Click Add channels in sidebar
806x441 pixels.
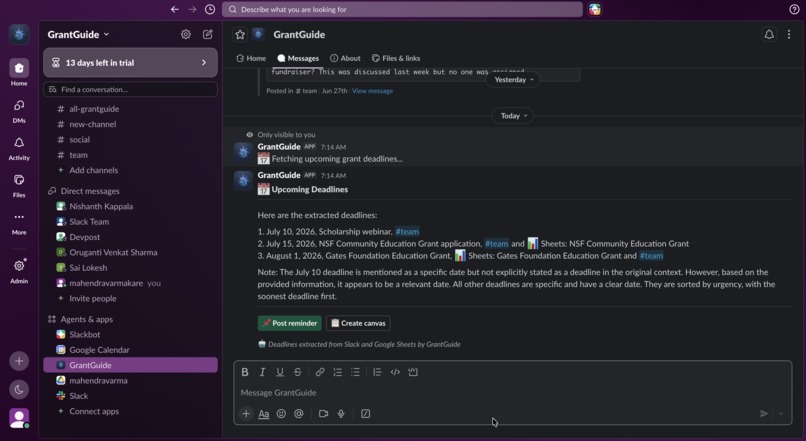point(94,170)
